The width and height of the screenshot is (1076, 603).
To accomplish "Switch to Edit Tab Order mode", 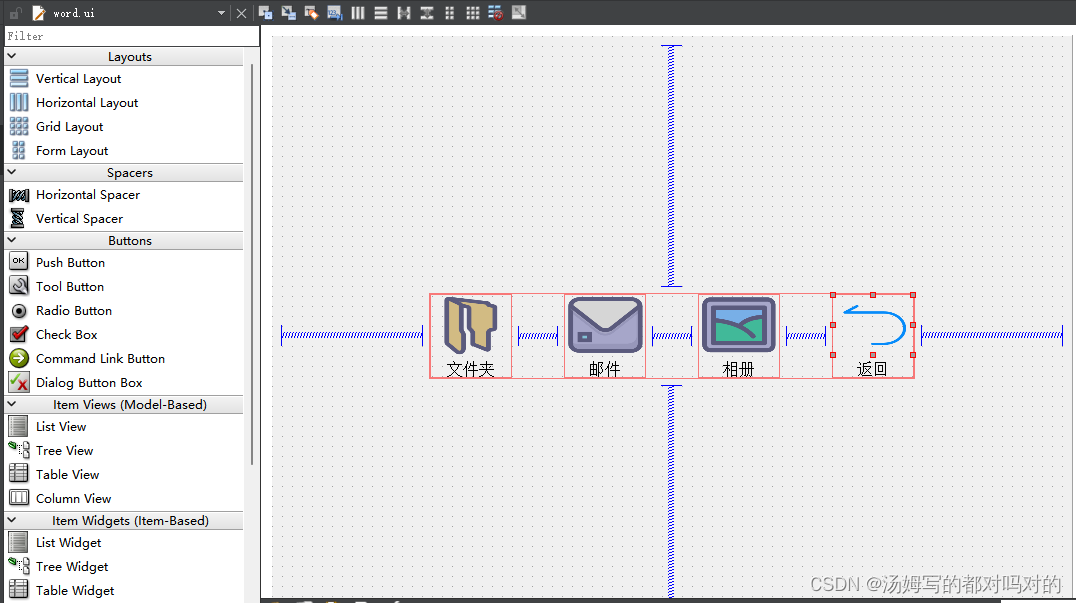I will [335, 12].
